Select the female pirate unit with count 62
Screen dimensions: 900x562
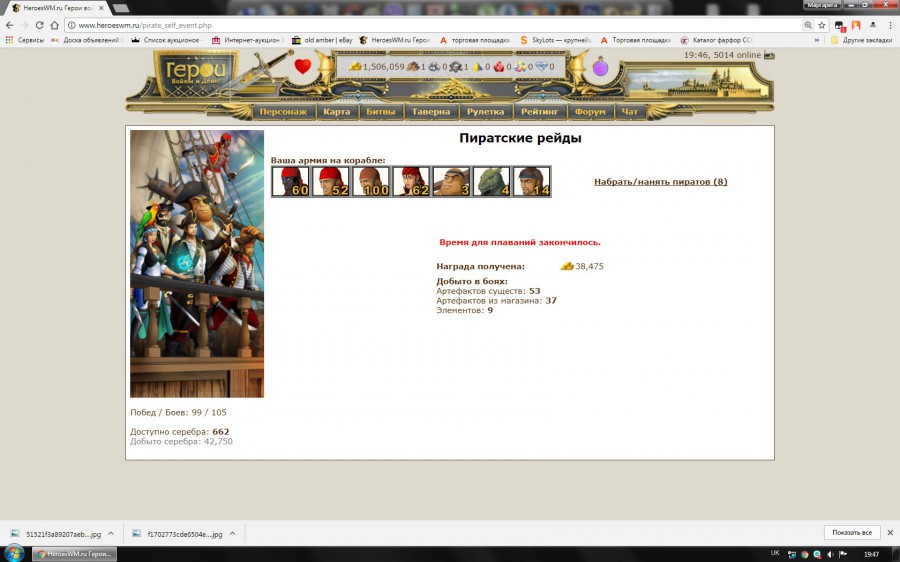click(411, 181)
